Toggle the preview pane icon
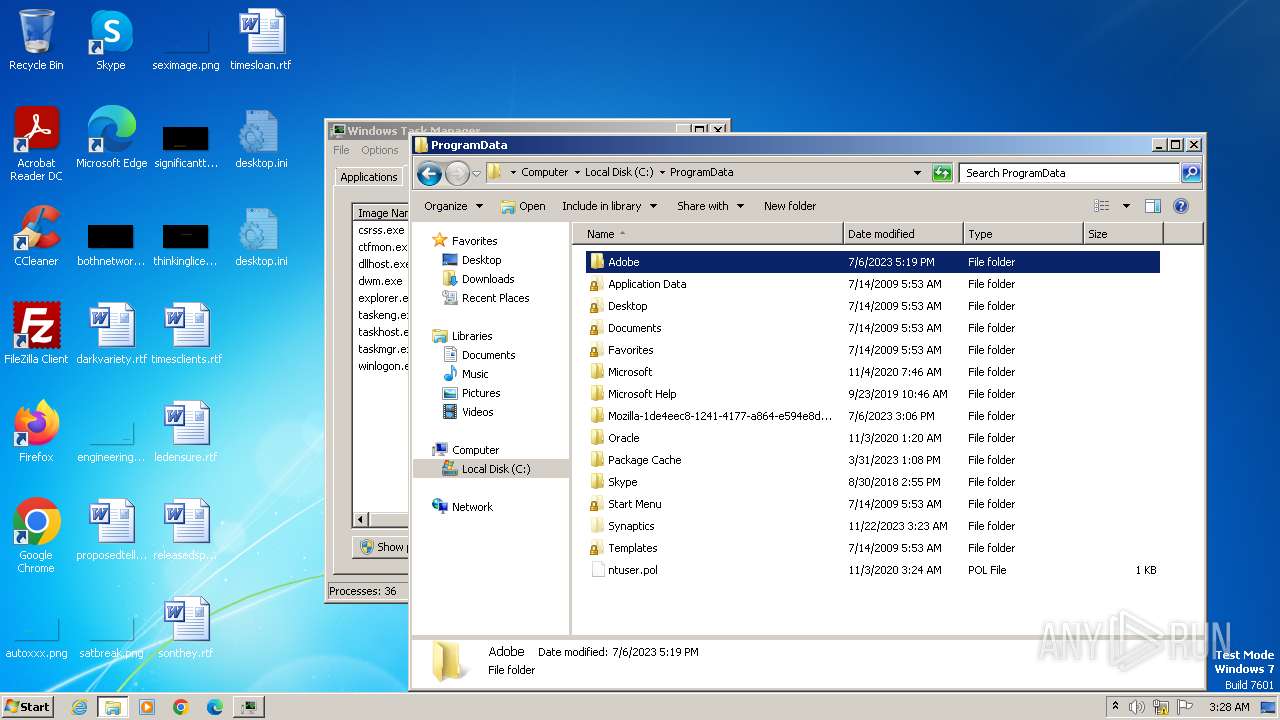This screenshot has height=720, width=1280. 1153,206
